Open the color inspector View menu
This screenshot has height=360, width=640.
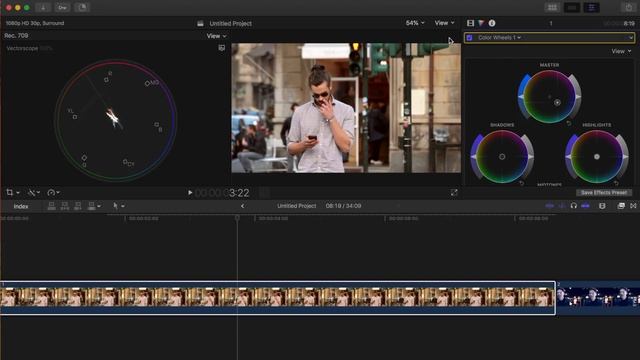[x=621, y=51]
